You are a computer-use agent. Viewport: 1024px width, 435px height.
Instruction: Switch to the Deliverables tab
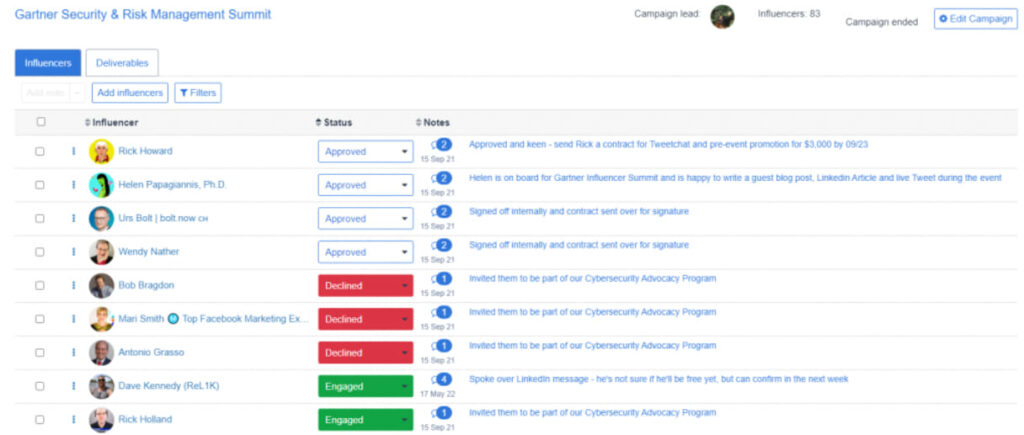(x=122, y=63)
